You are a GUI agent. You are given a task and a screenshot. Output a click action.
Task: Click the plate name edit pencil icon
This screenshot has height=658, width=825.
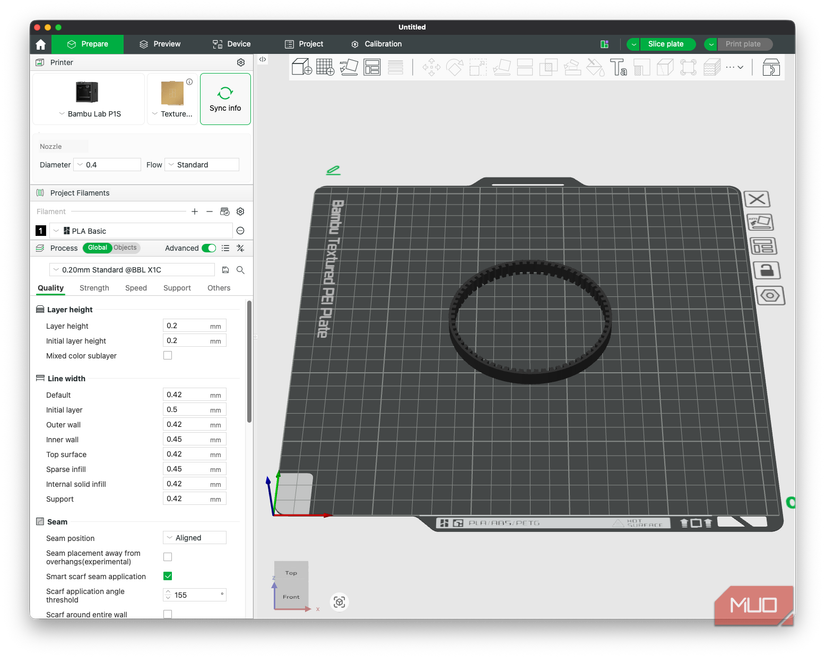333,170
